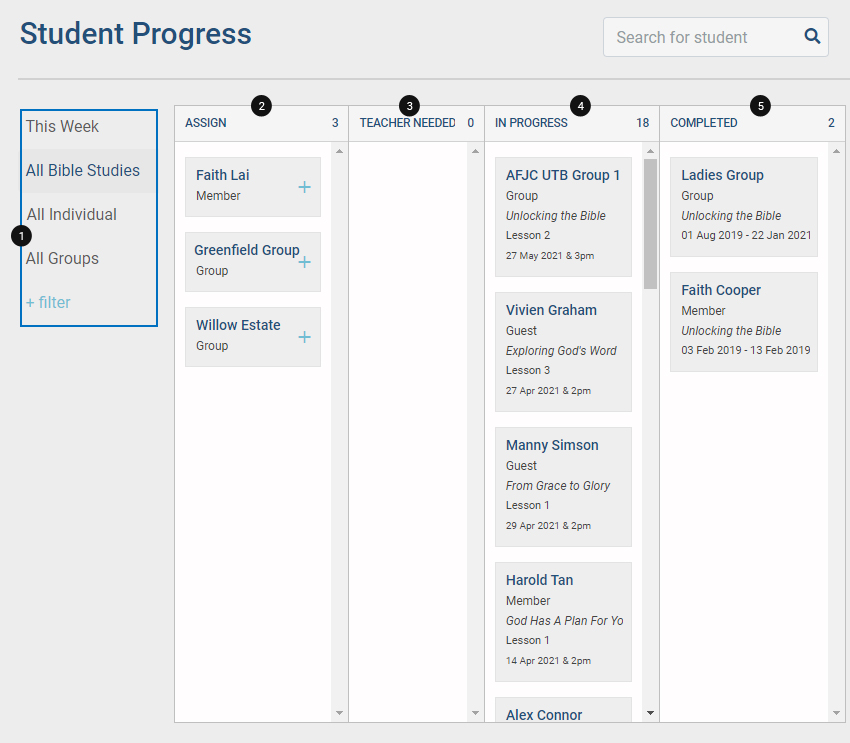Open the Faith Cooper completed card
The image size is (850, 743).
tap(744, 321)
